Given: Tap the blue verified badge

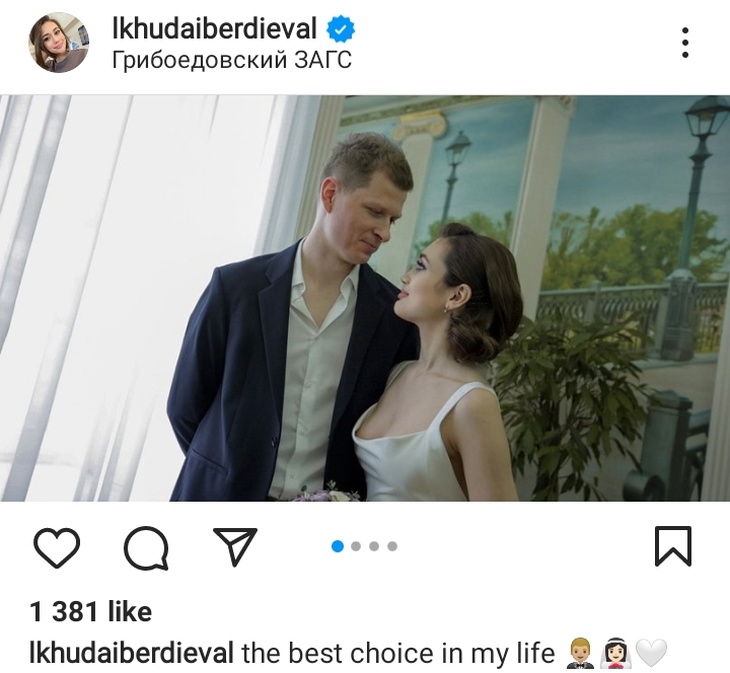Looking at the screenshot, I should pos(340,29).
